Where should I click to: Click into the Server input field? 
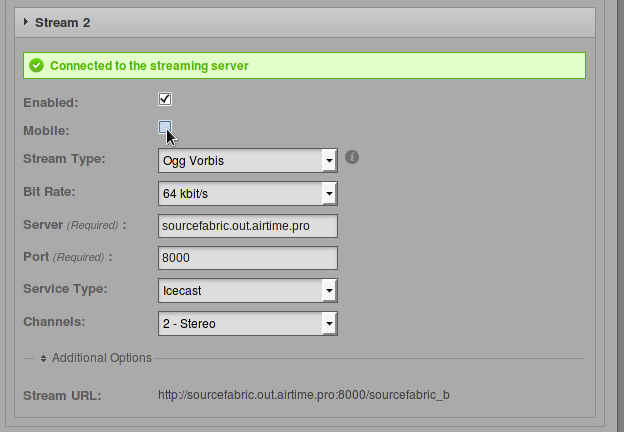click(248, 226)
